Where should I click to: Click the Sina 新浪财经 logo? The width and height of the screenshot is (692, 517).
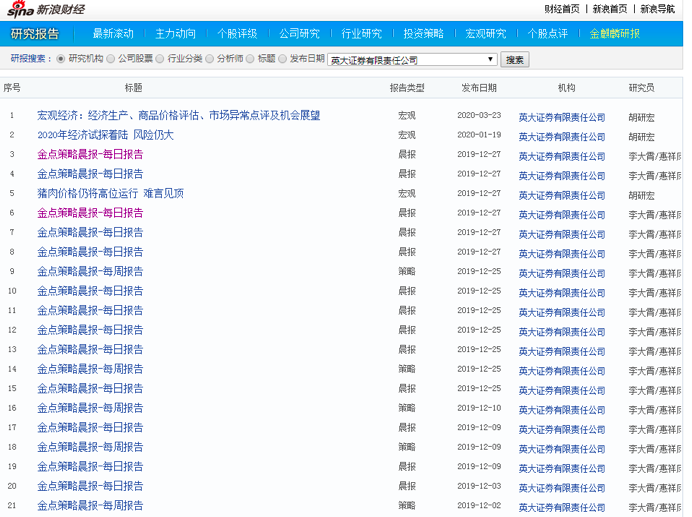point(47,9)
